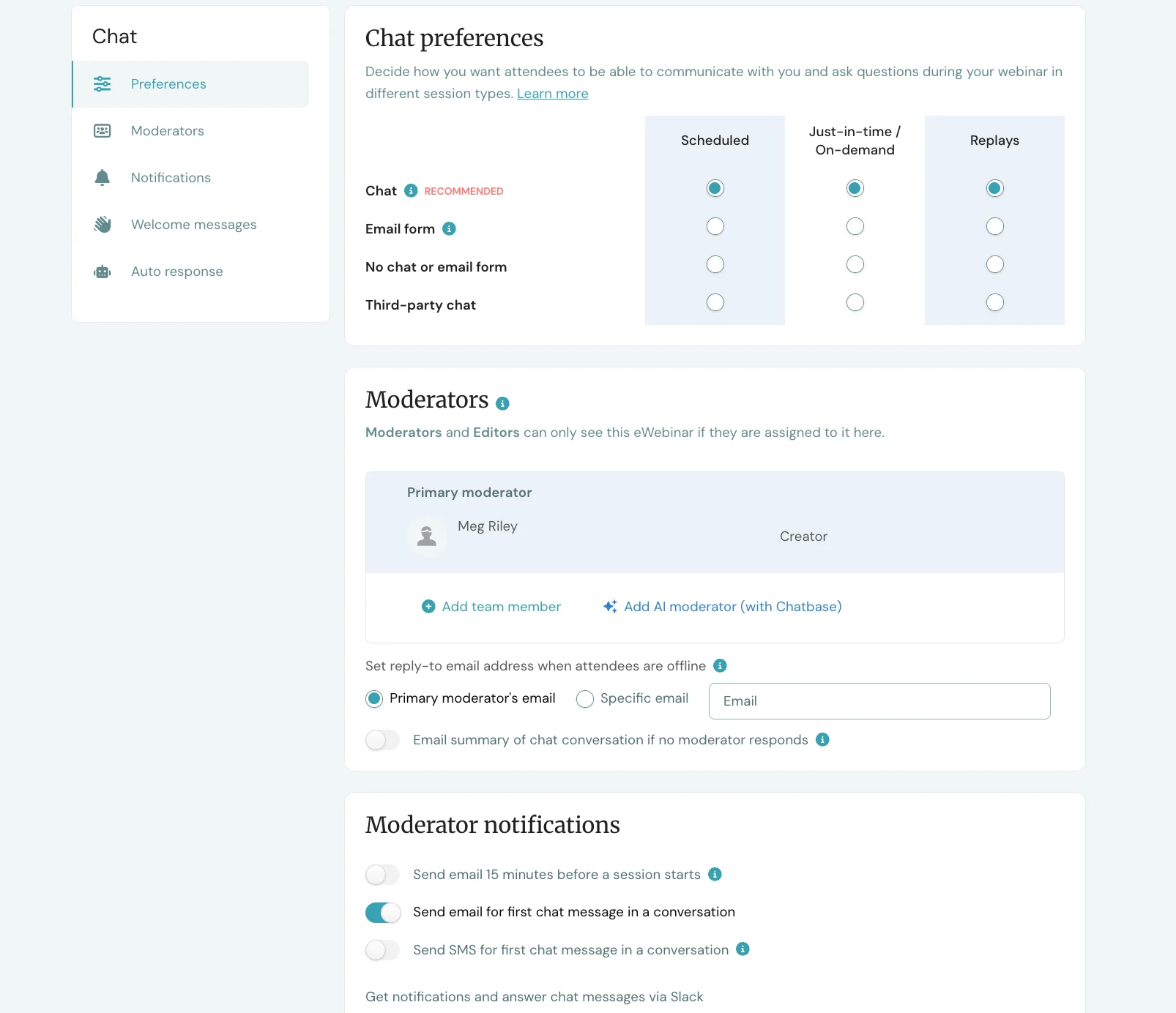Image resolution: width=1176 pixels, height=1013 pixels.
Task: Select Email form for Scheduled sessions
Action: [x=715, y=226]
